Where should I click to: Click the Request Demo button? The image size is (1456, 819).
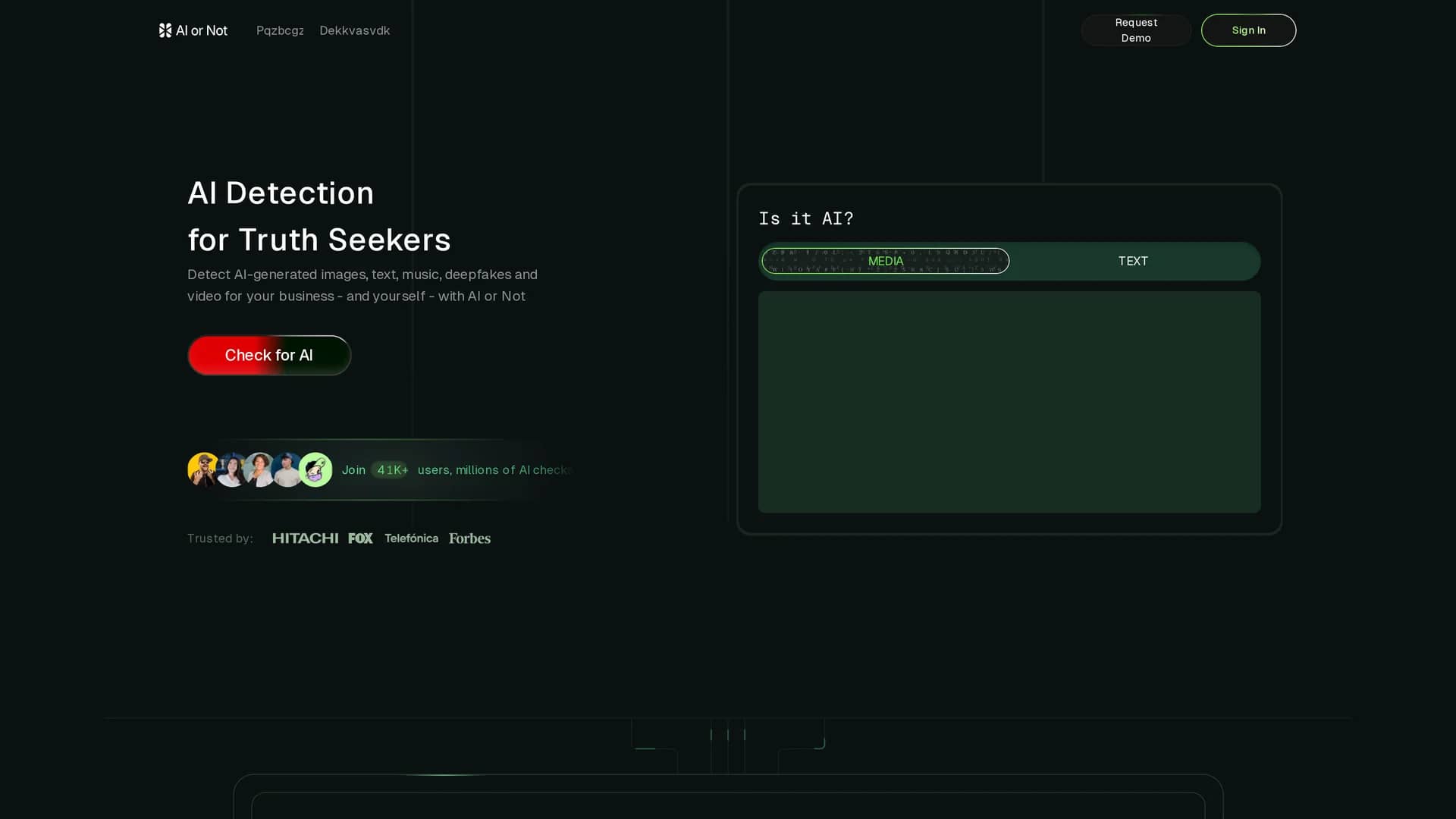click(x=1136, y=30)
